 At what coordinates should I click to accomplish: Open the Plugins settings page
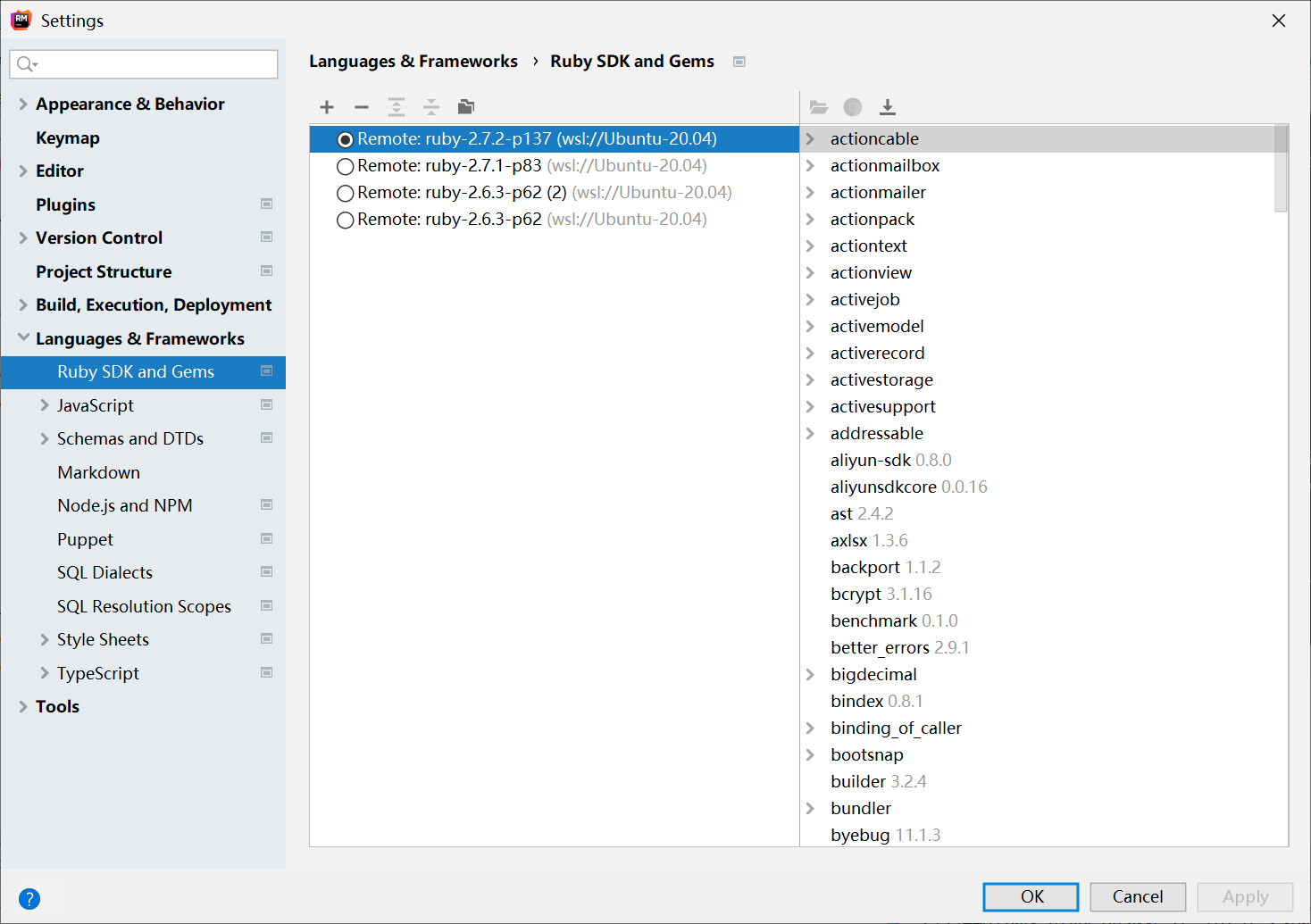pyautogui.click(x=65, y=204)
